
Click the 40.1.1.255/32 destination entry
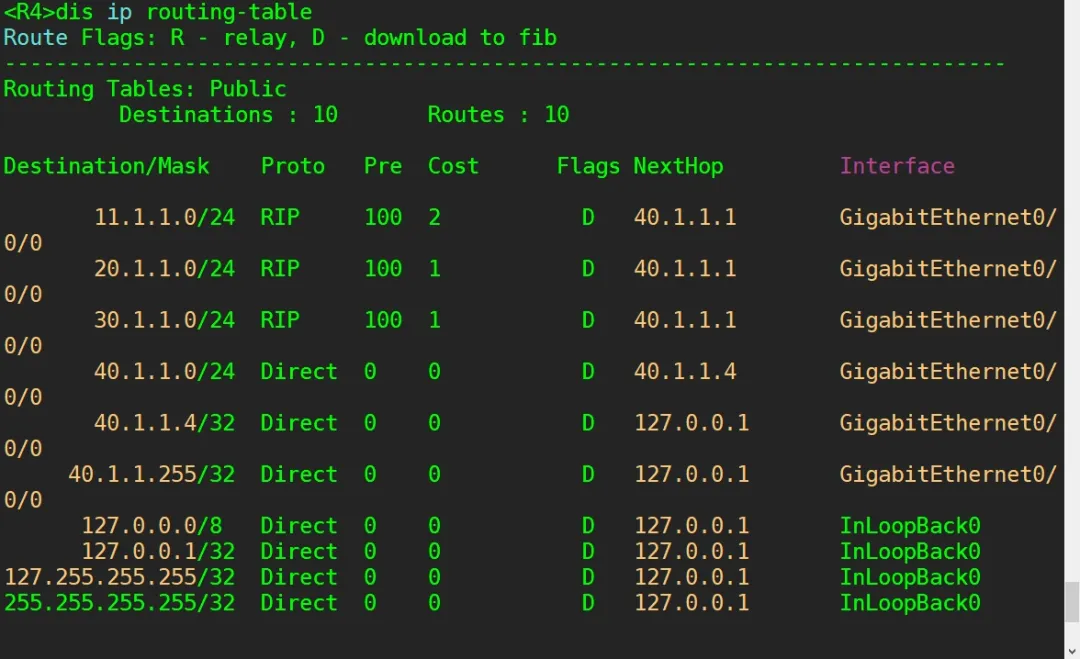point(151,474)
